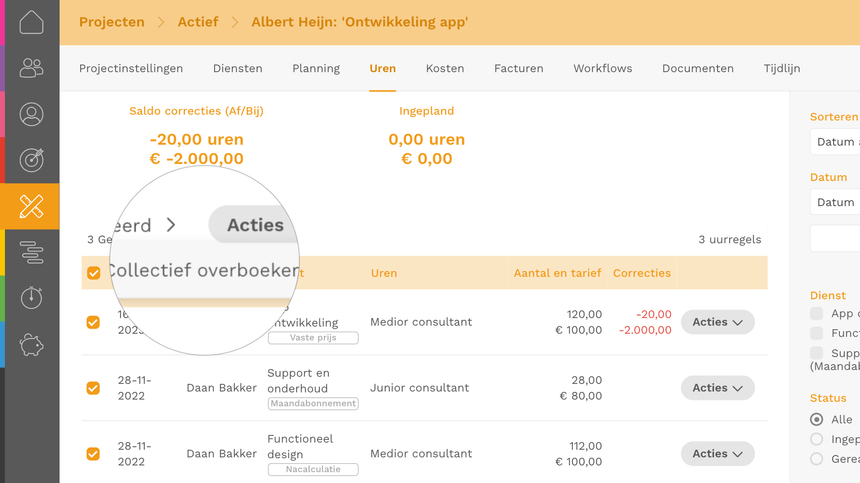Open the home icon in sidebar
Image resolution: width=860 pixels, height=483 pixels.
pos(31,22)
